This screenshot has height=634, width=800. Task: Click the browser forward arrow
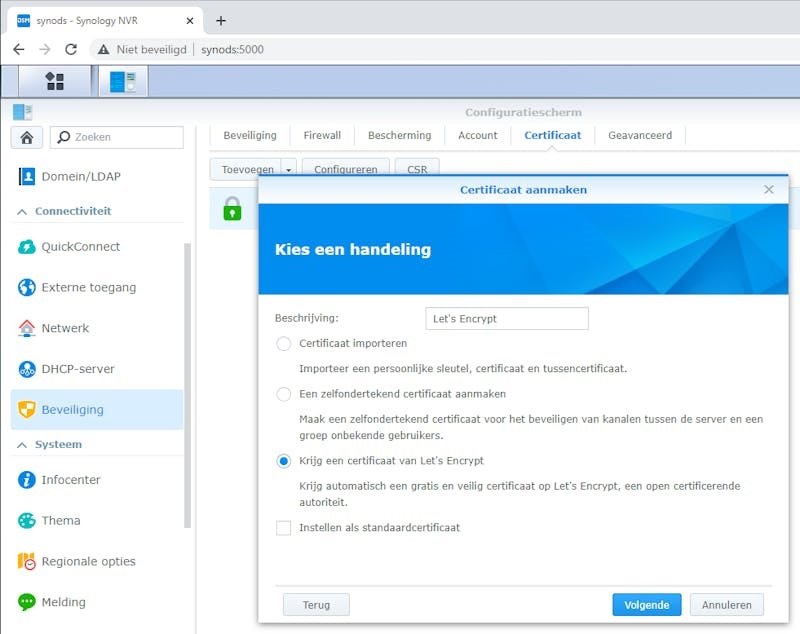click(45, 49)
